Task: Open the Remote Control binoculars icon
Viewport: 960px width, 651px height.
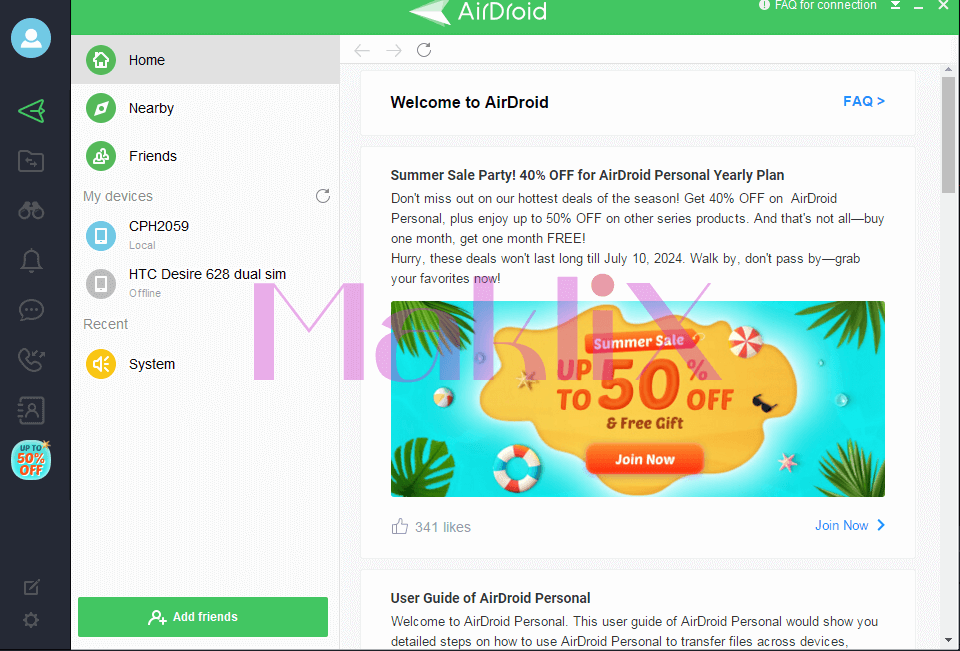Action: pos(31,211)
